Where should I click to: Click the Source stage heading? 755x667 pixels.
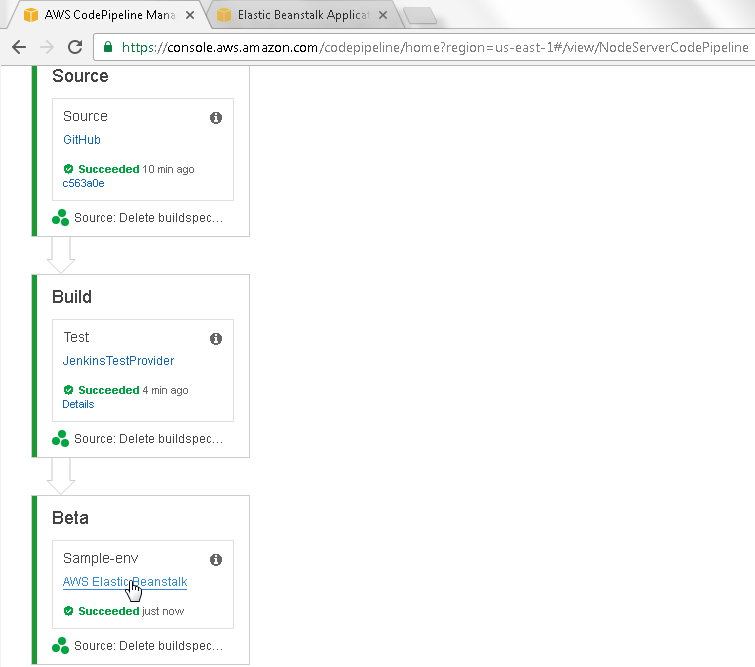click(x=80, y=76)
